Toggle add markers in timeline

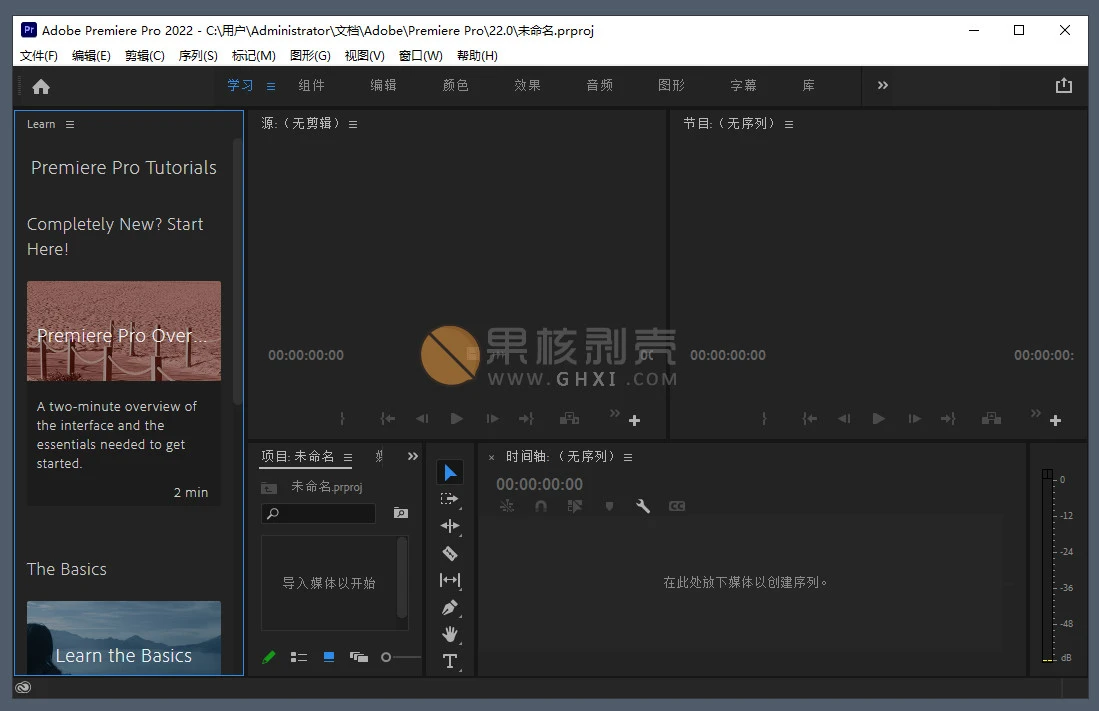(x=609, y=506)
